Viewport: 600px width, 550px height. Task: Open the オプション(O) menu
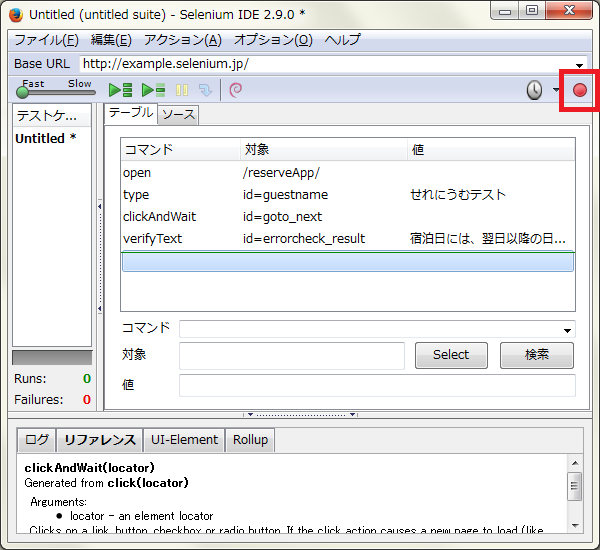[x=273, y=40]
